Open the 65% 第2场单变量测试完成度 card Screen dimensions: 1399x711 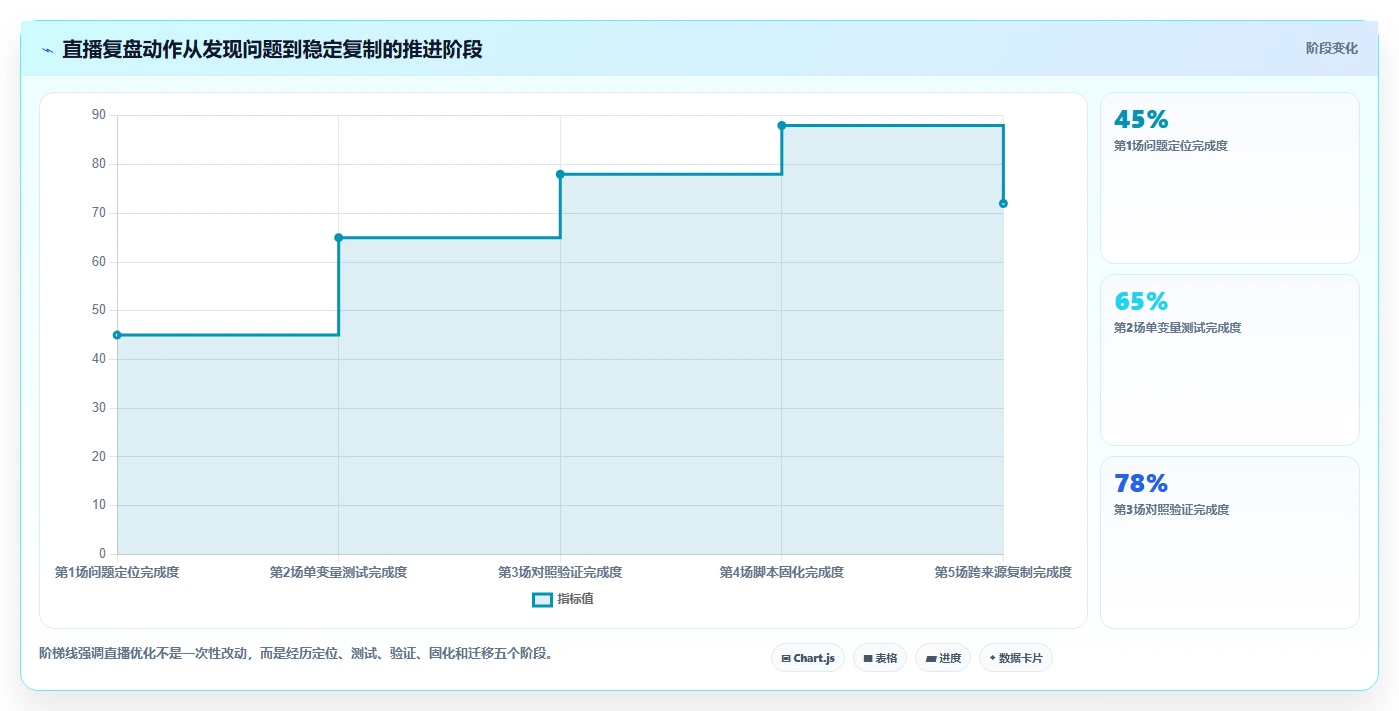point(1230,360)
